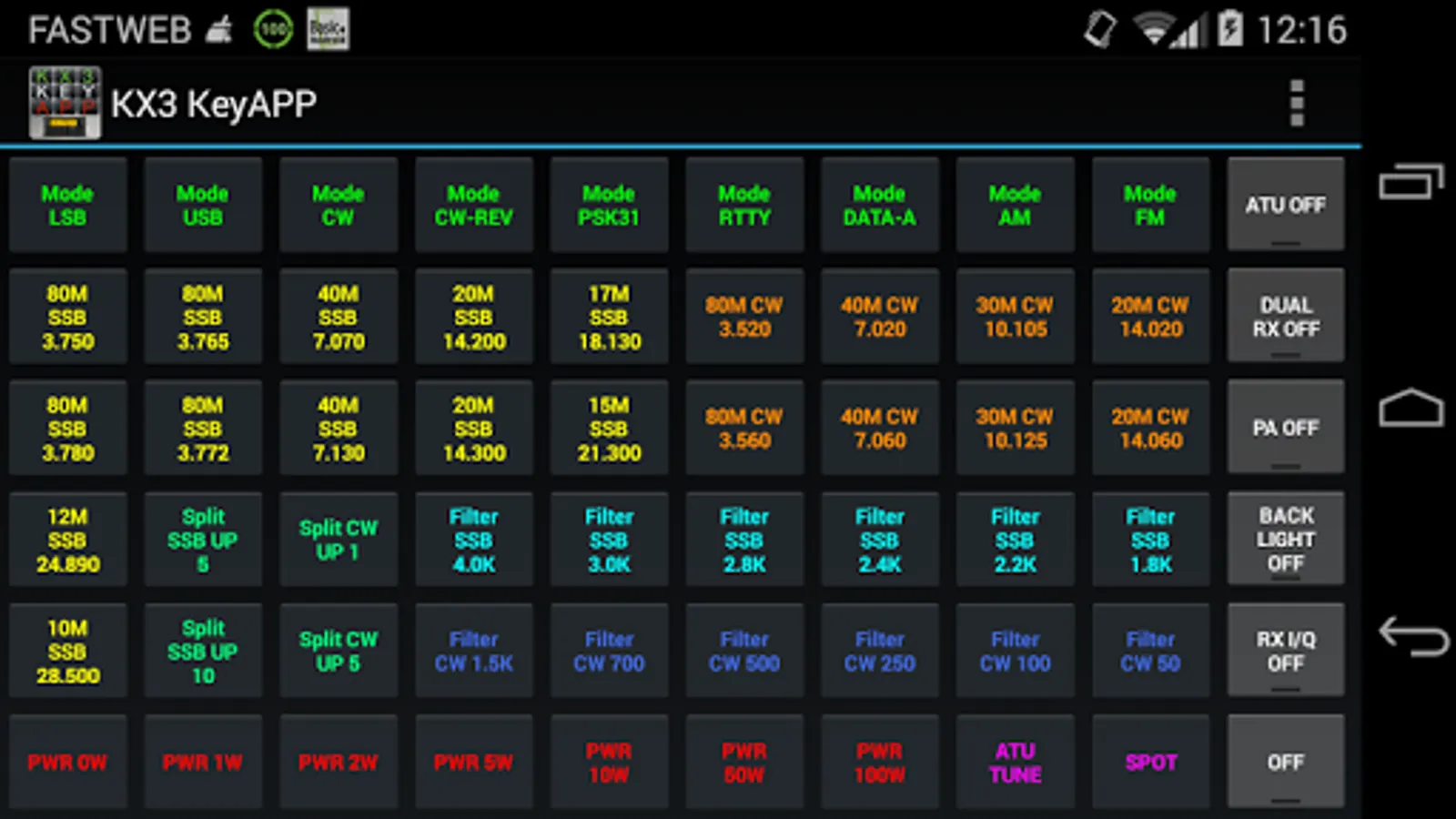This screenshot has height=819, width=1456.
Task: Activate Split SSB UP 5
Action: [203, 540]
